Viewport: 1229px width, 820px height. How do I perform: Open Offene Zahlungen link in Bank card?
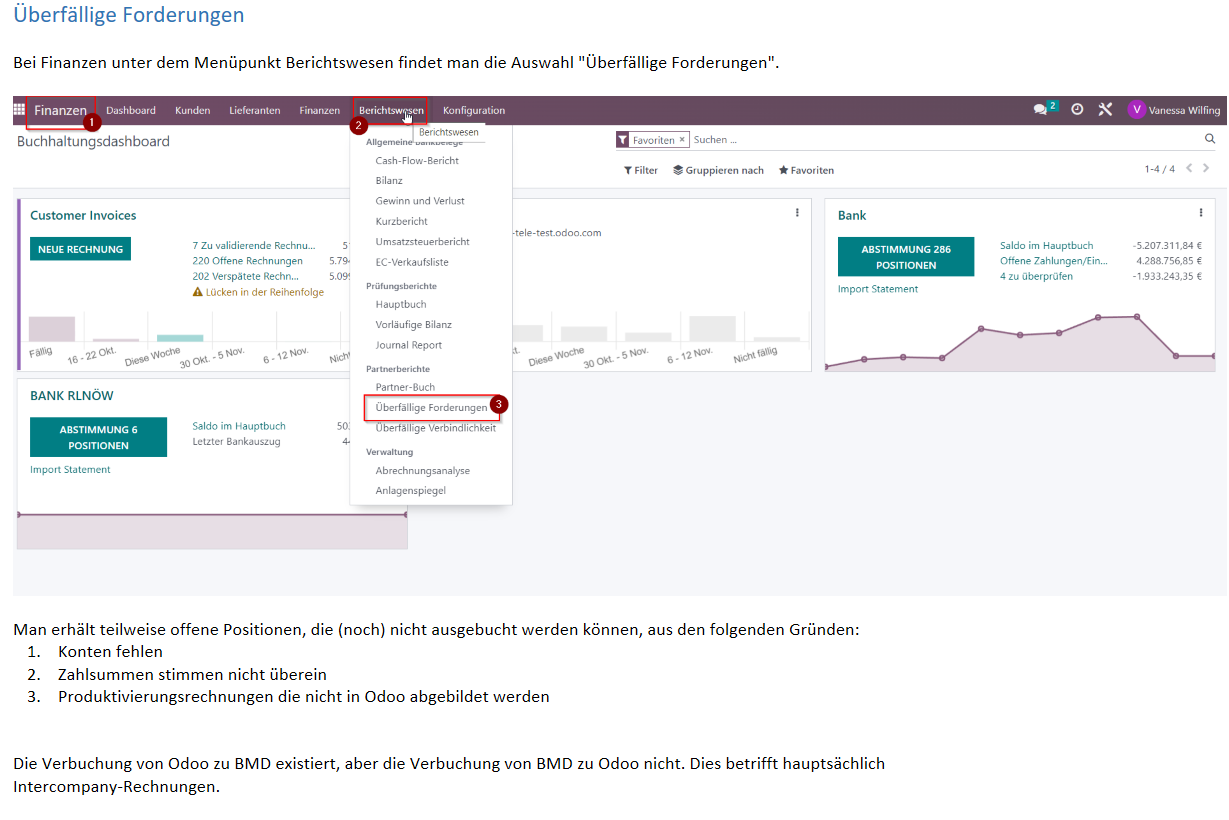(x=1053, y=261)
